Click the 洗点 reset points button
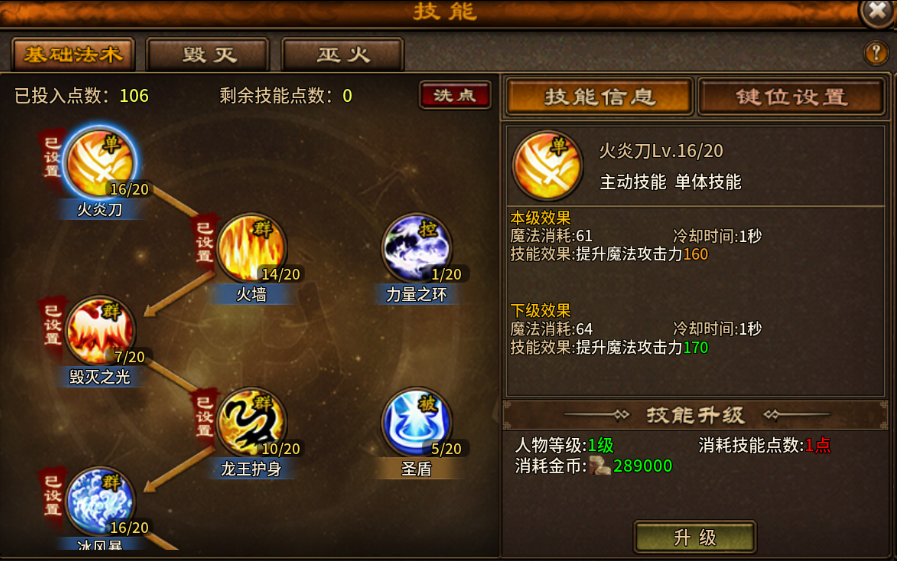This screenshot has height=561, width=897. 455,95
